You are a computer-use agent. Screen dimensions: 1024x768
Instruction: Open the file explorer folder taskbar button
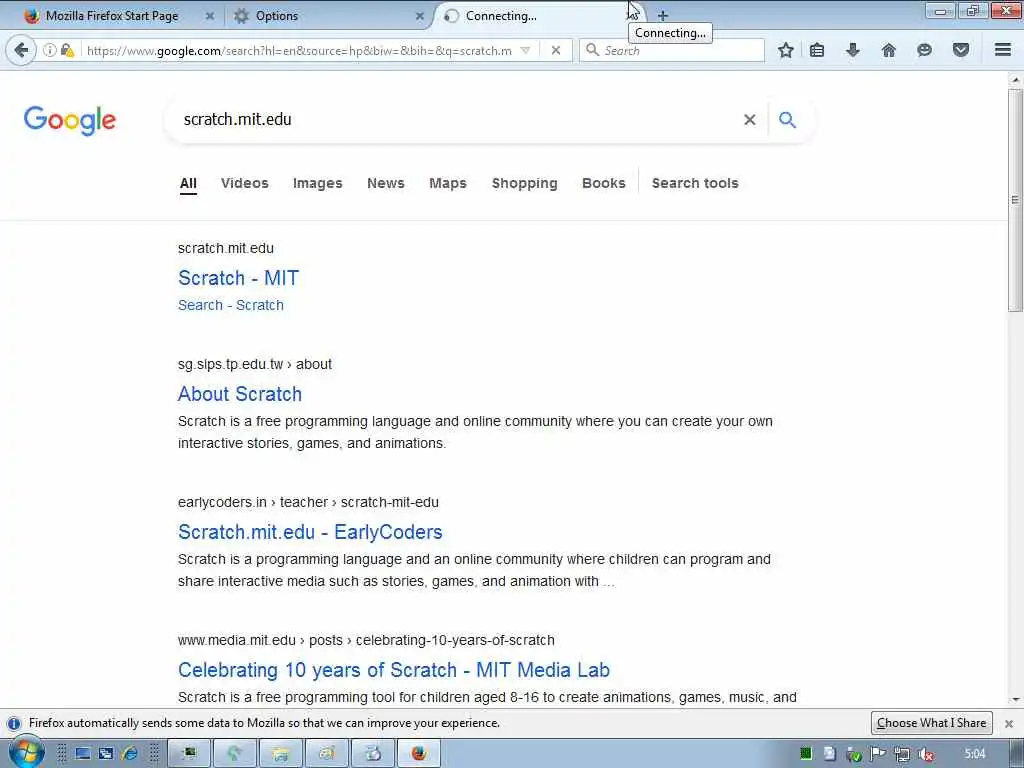click(x=281, y=754)
